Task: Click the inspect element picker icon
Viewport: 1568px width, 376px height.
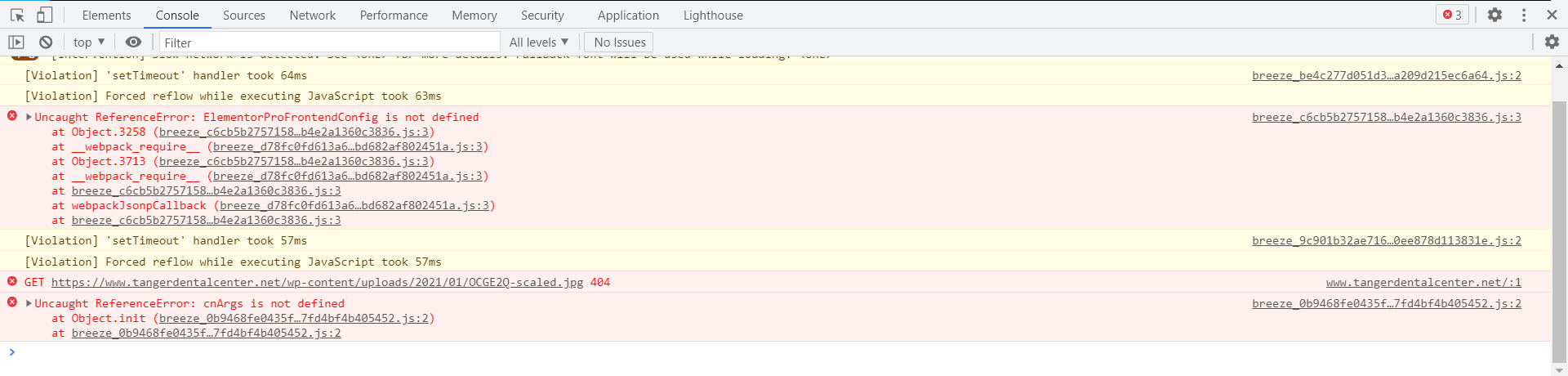Action: click(17, 15)
